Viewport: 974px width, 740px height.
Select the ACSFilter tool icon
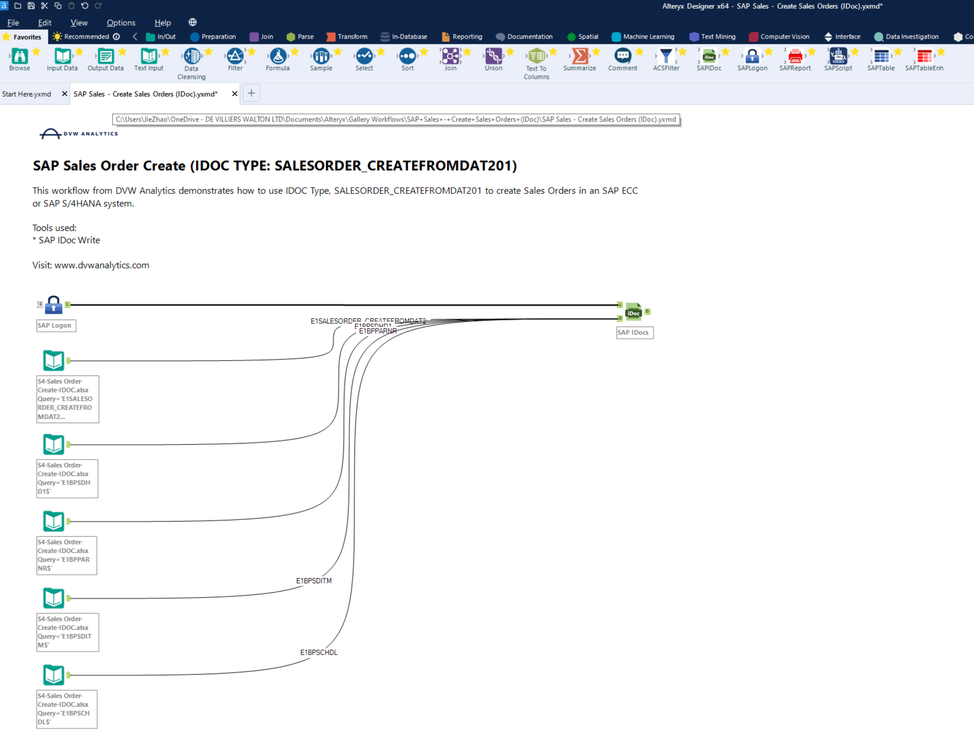[x=666, y=56]
